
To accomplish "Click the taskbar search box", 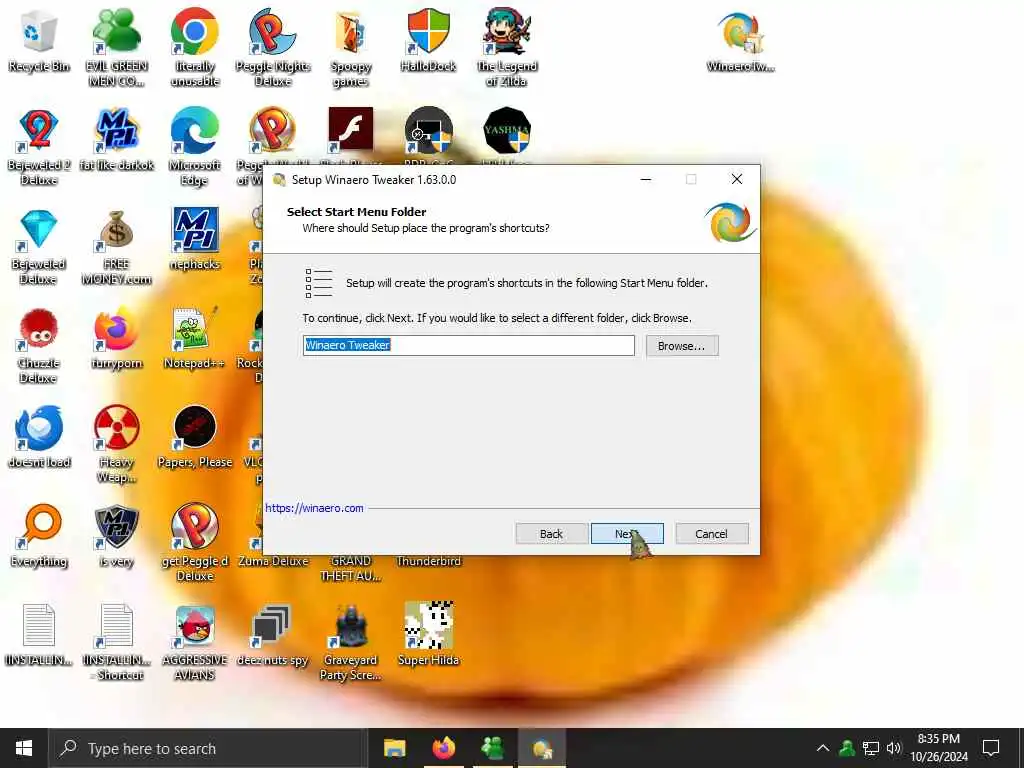I will (x=208, y=748).
